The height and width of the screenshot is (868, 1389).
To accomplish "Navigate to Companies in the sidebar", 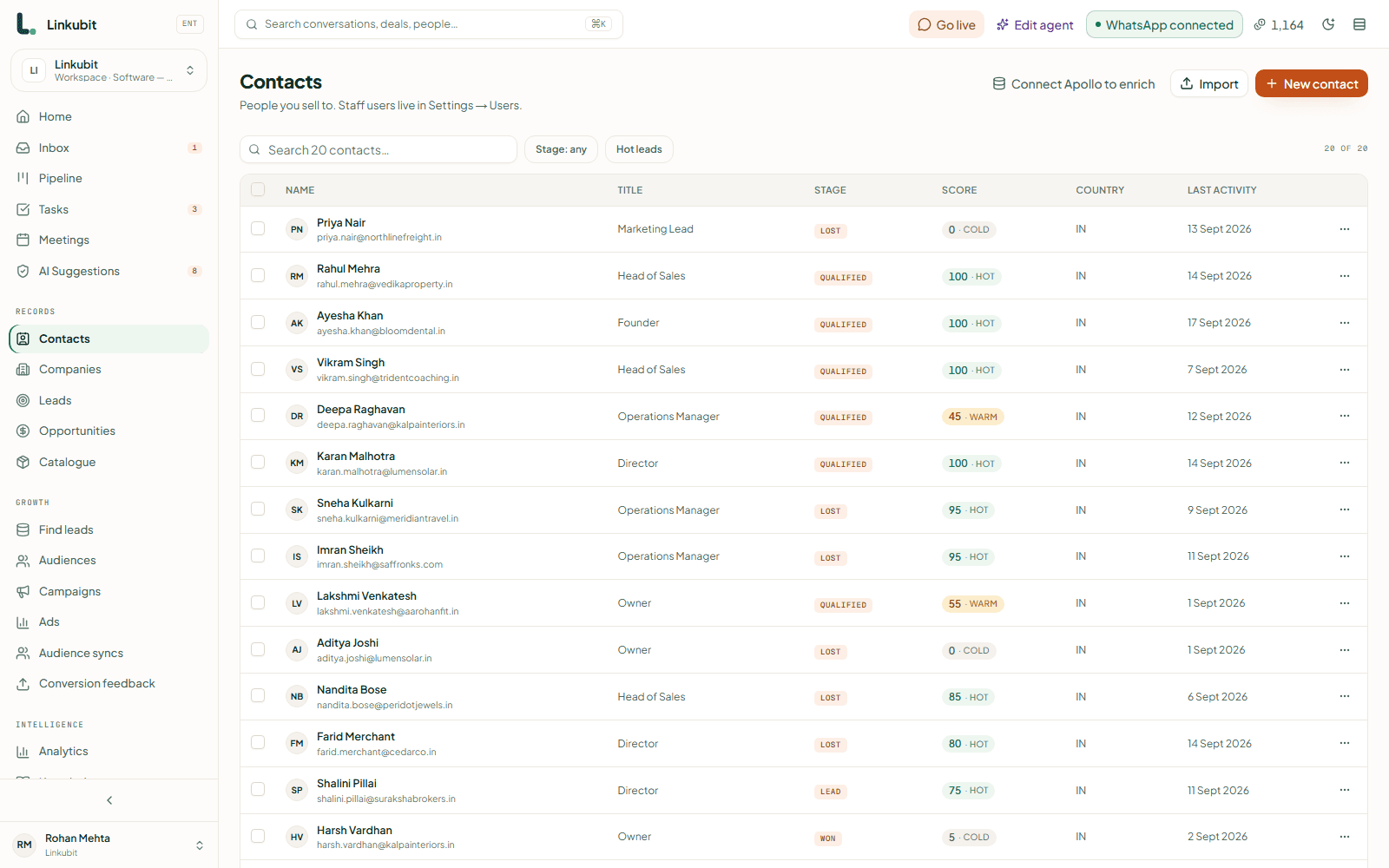I will [109, 369].
